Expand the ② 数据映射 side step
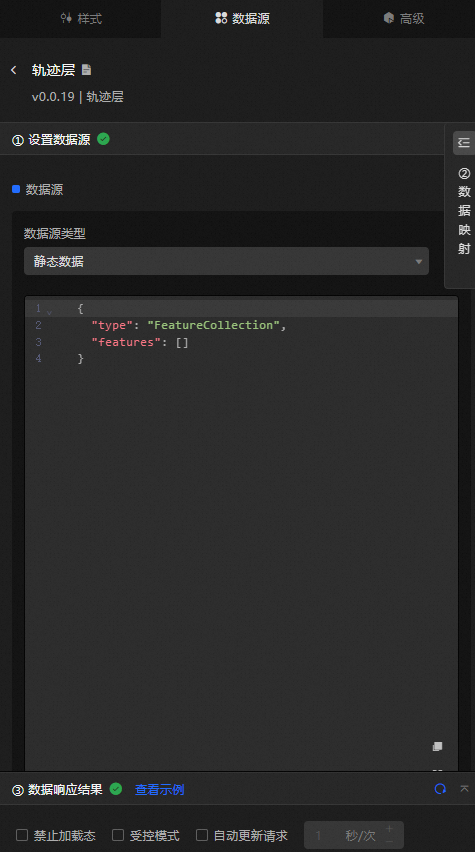475x852 pixels. 464,211
